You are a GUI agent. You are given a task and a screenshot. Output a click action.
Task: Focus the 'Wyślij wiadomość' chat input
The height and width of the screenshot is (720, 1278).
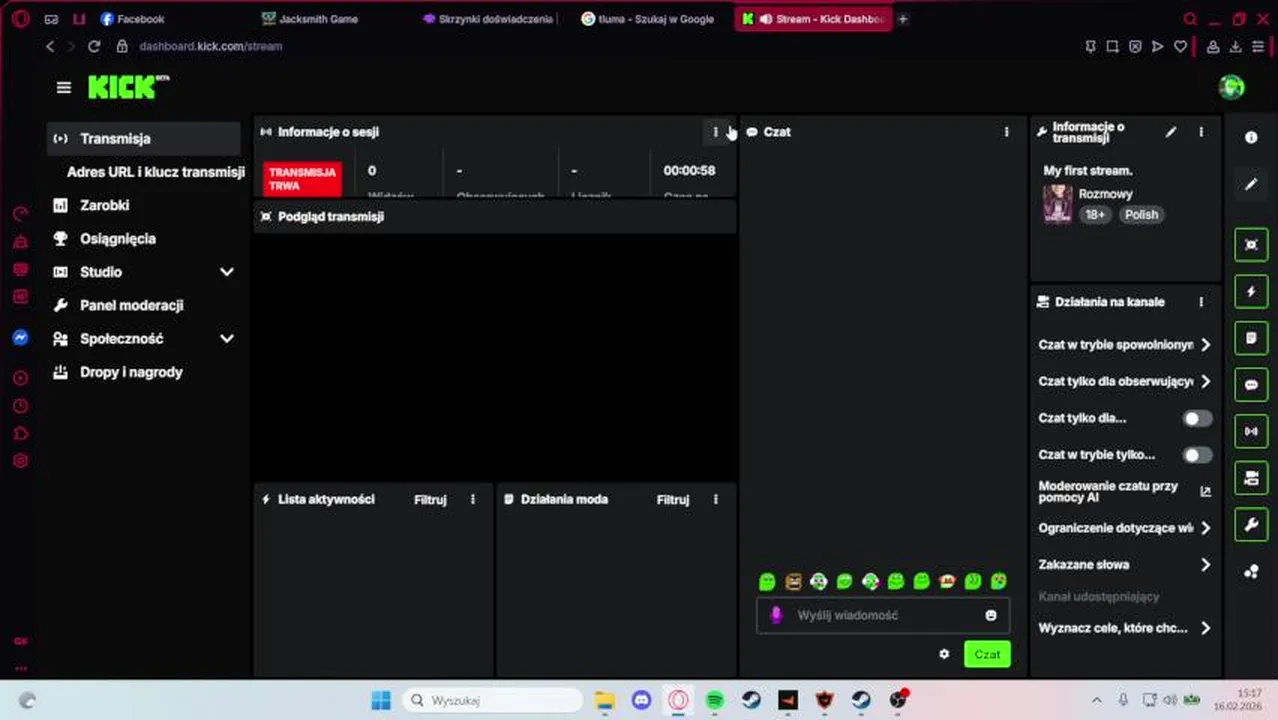(x=883, y=615)
